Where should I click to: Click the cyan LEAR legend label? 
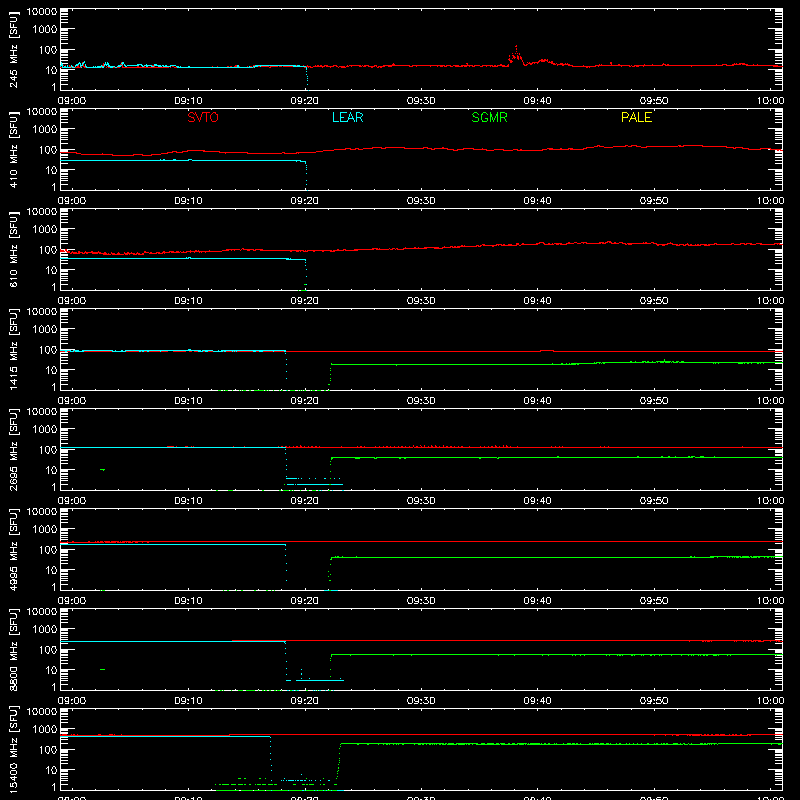pos(347,117)
